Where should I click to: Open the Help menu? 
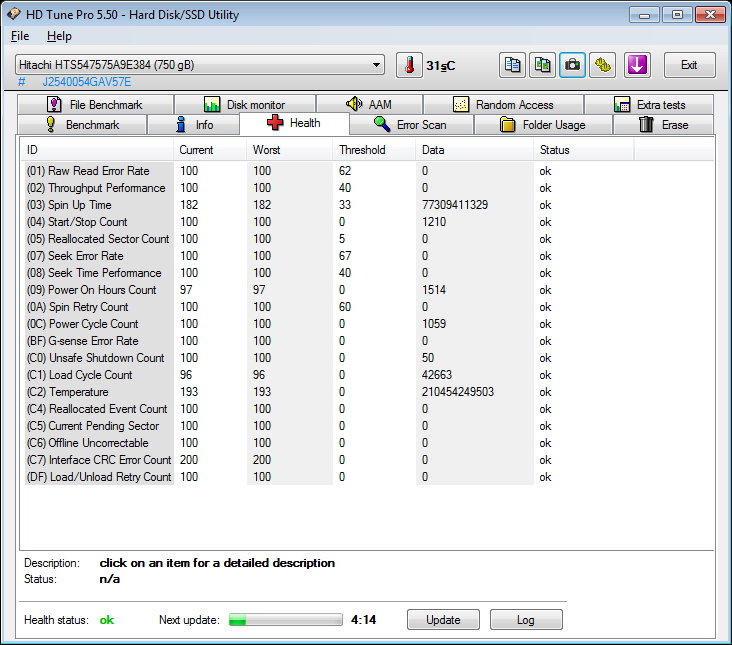(59, 36)
